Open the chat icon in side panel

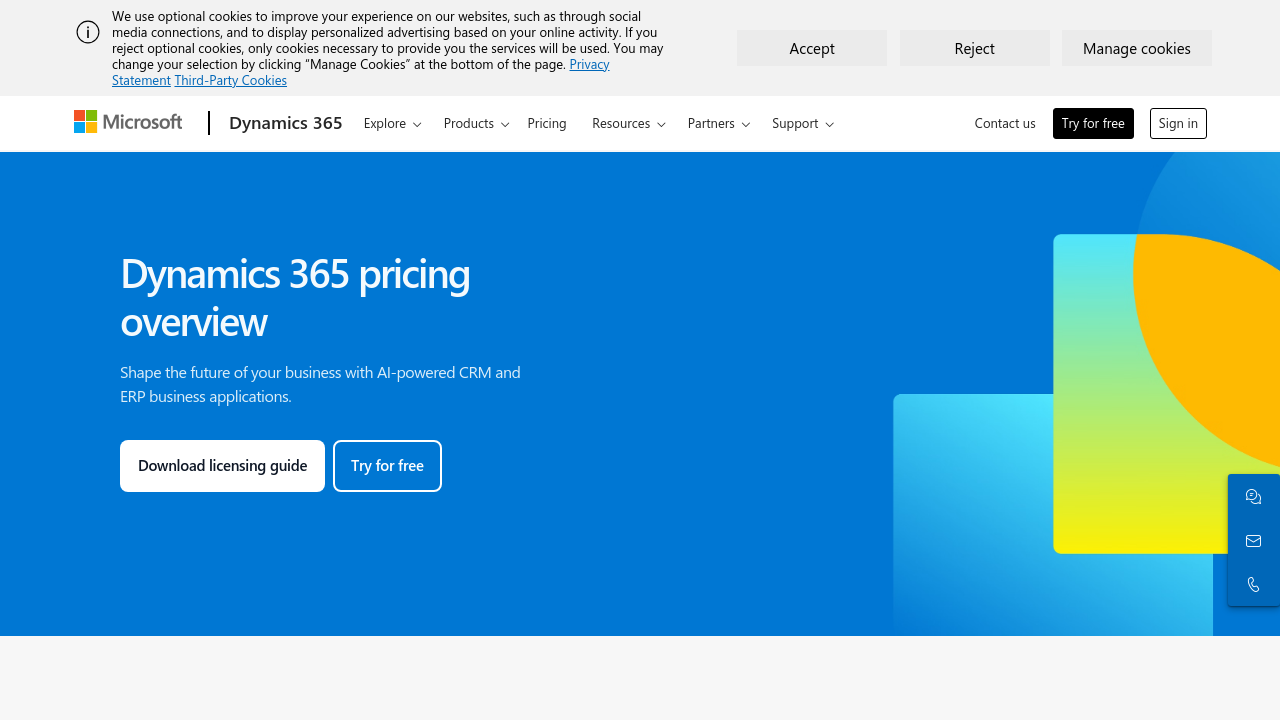[1253, 497]
